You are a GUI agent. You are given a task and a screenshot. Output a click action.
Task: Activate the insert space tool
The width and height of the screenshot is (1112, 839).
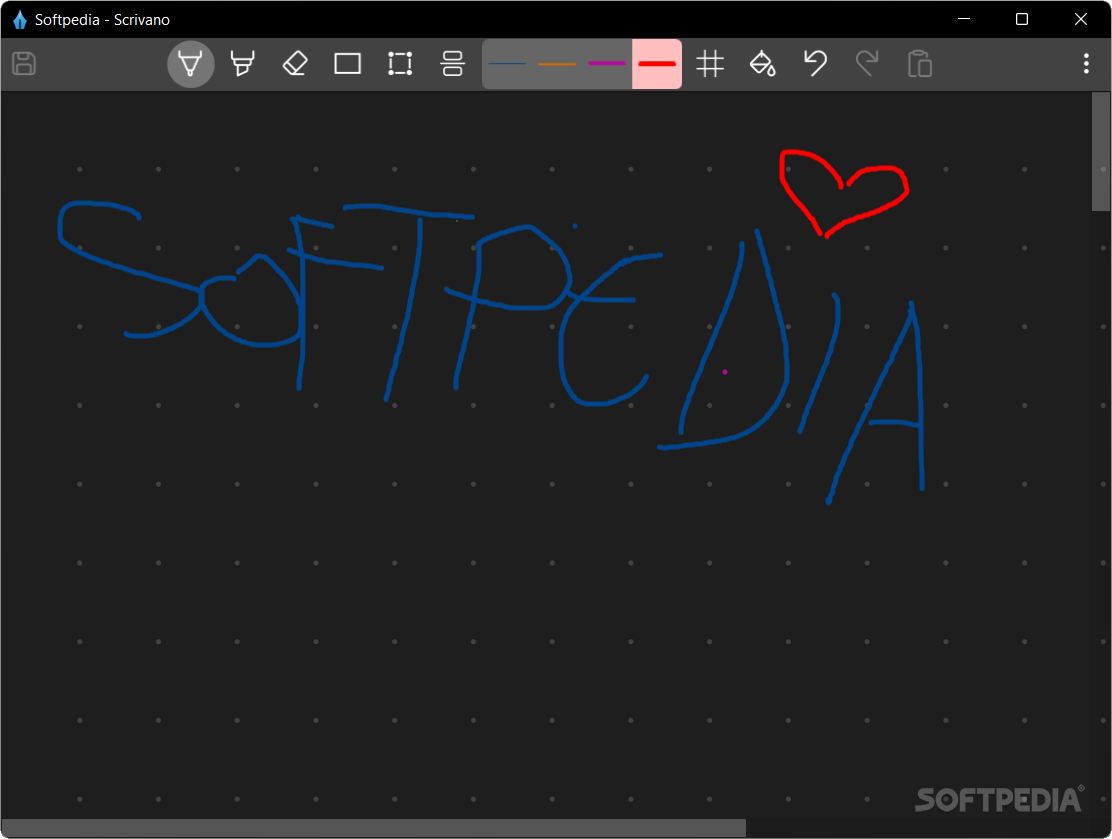452,64
